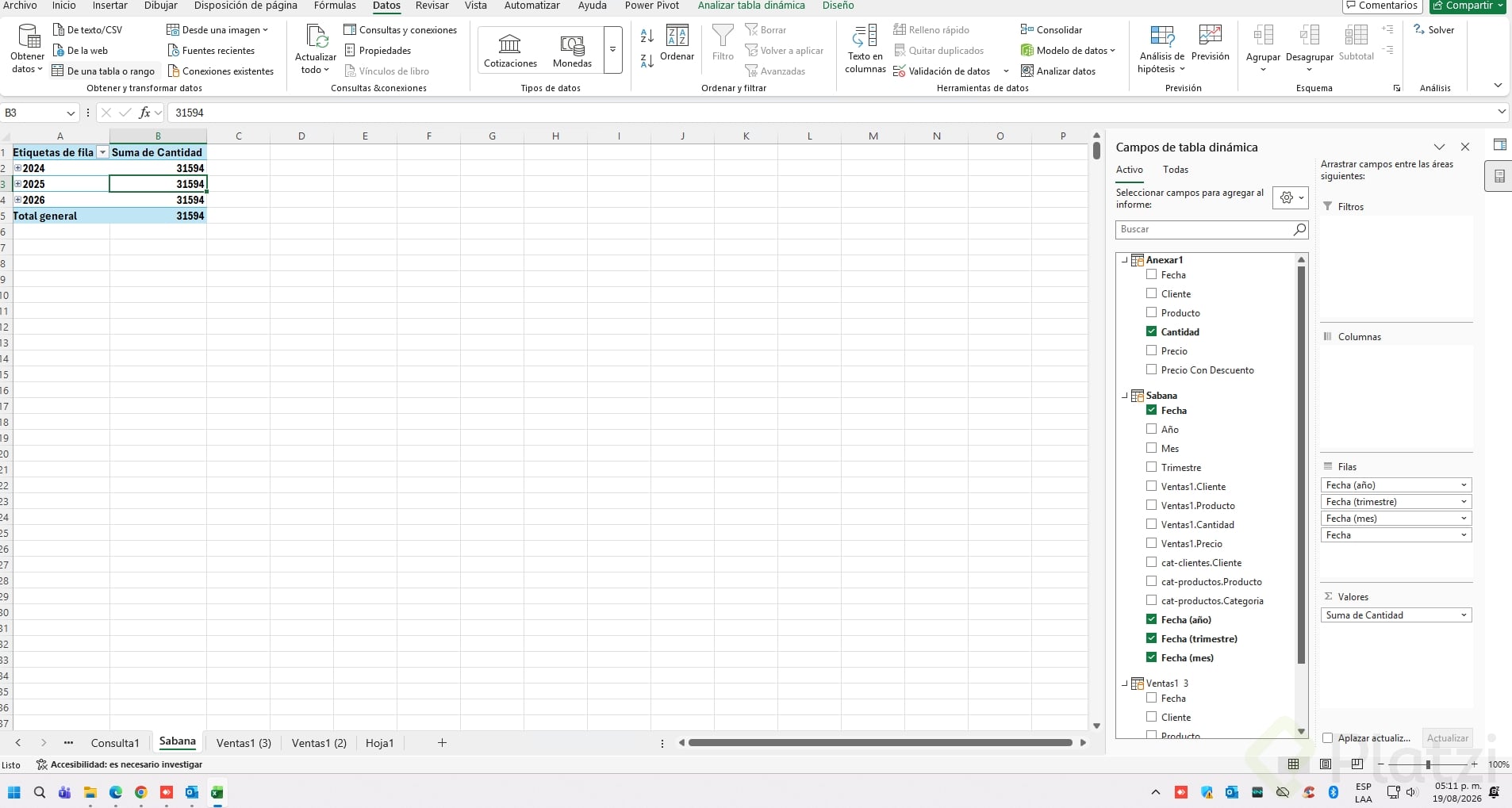Click Accesibilidad status message

click(x=120, y=765)
